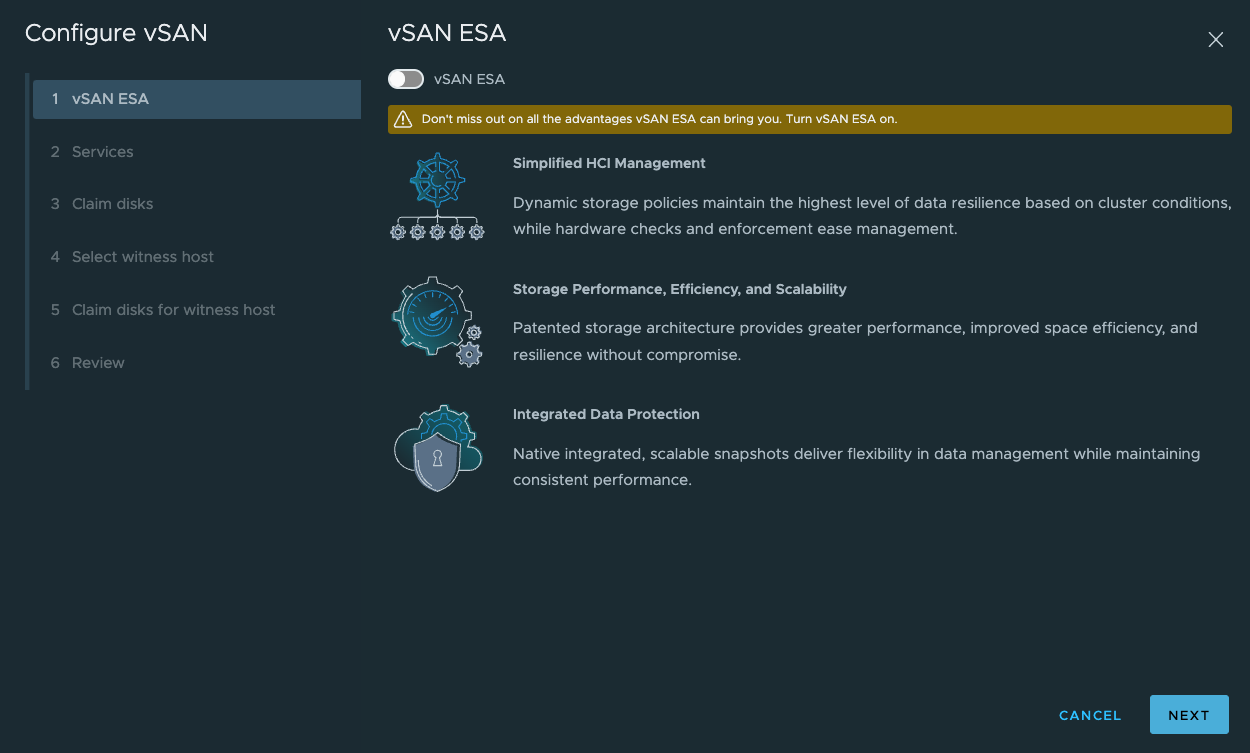This screenshot has height=753, width=1250.
Task: Switch the vSAN ESA slider off
Action: tap(406, 78)
